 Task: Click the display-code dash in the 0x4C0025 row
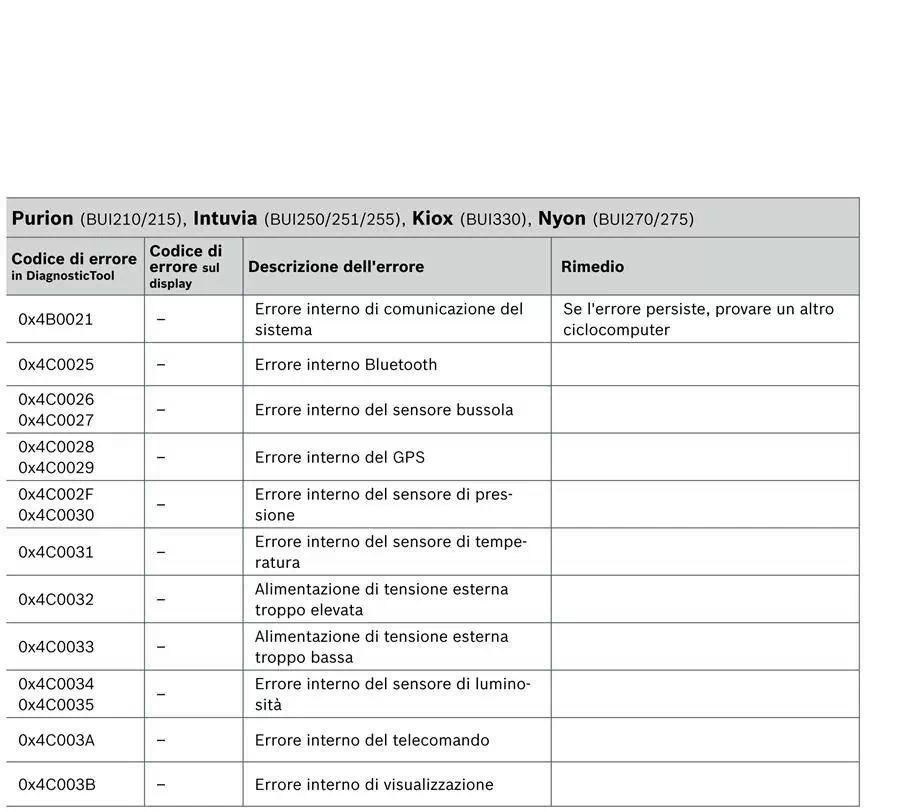161,365
